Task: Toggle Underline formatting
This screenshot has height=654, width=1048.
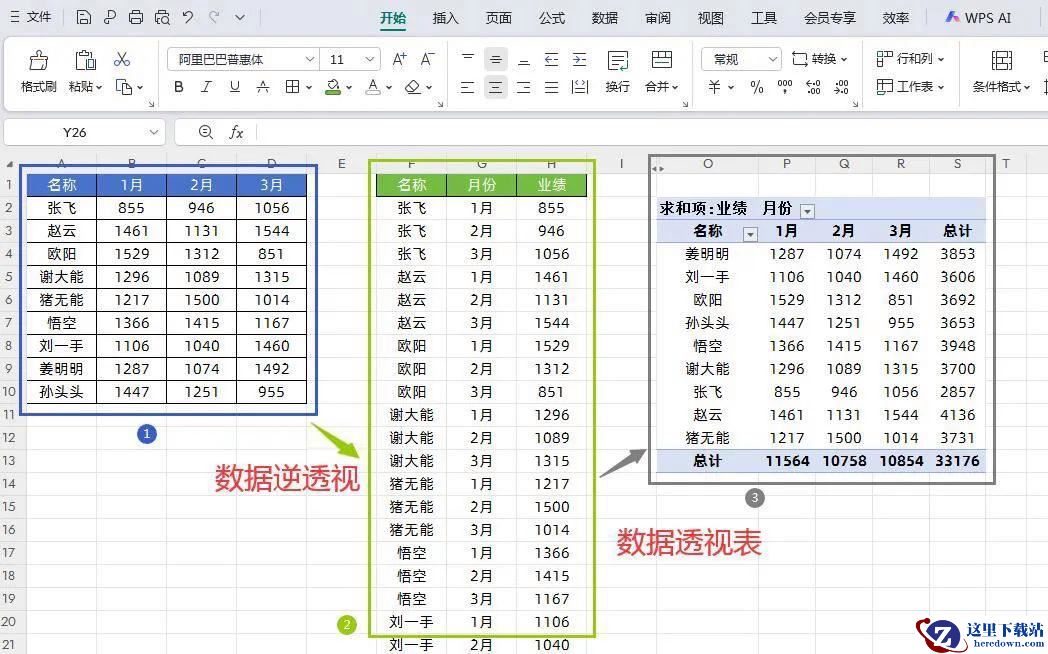Action: (x=235, y=87)
